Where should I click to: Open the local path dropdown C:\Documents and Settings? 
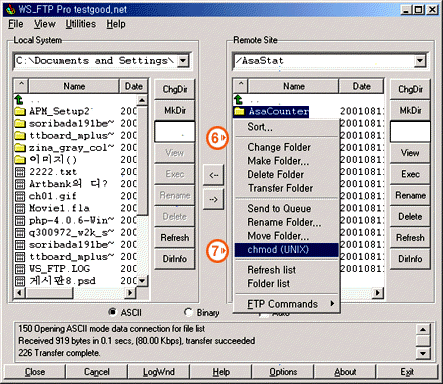pyautogui.click(x=183, y=61)
